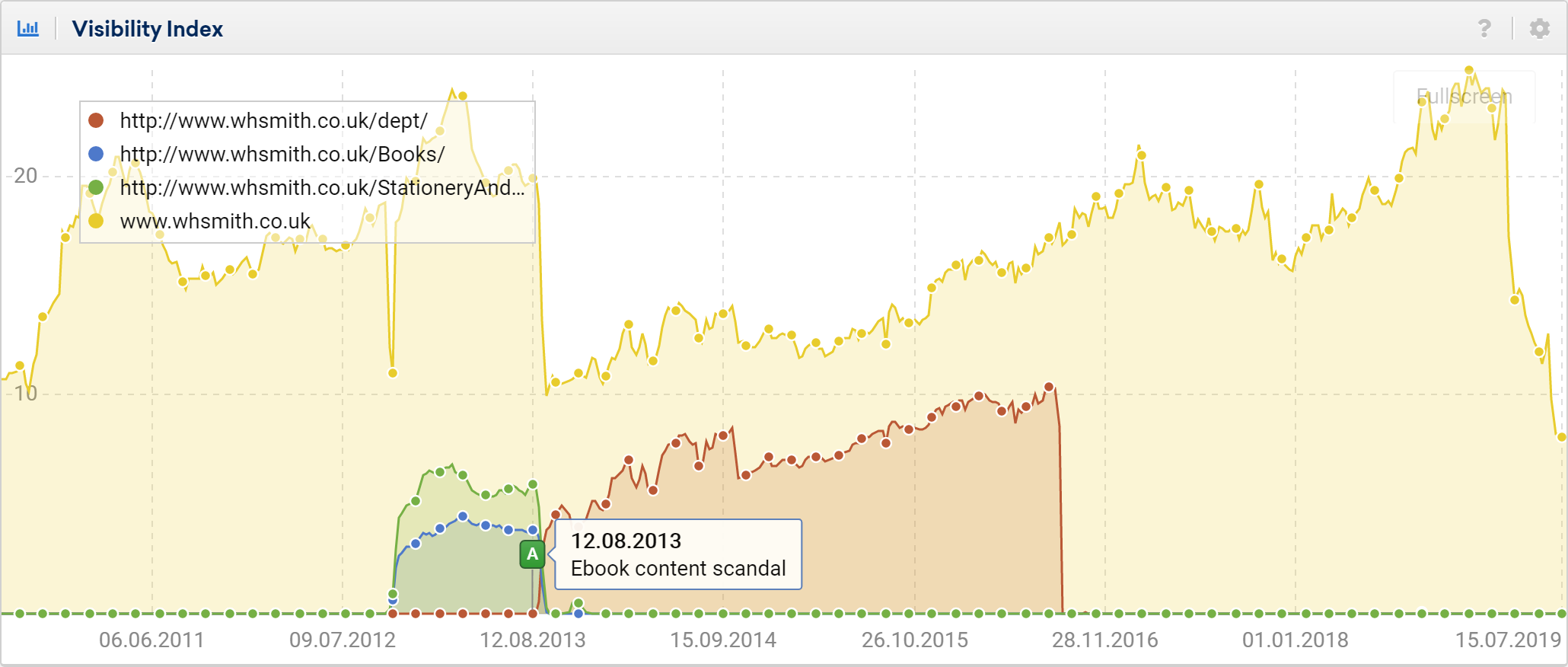The height and width of the screenshot is (667, 1568).
Task: Click the 15.09.2014 axis label
Action: point(723,640)
